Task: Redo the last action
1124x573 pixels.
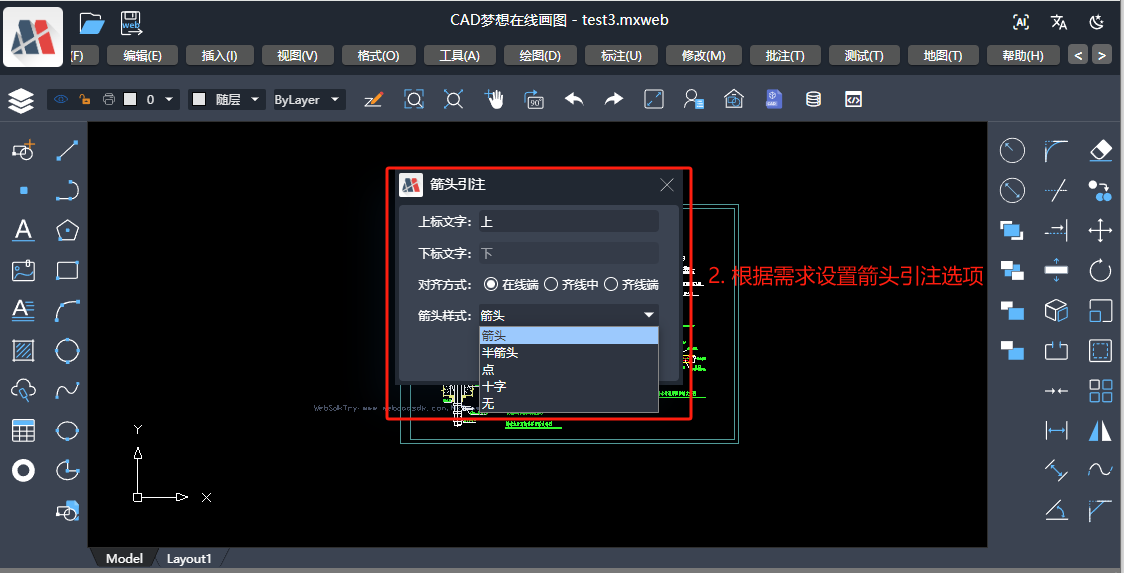Action: 614,99
